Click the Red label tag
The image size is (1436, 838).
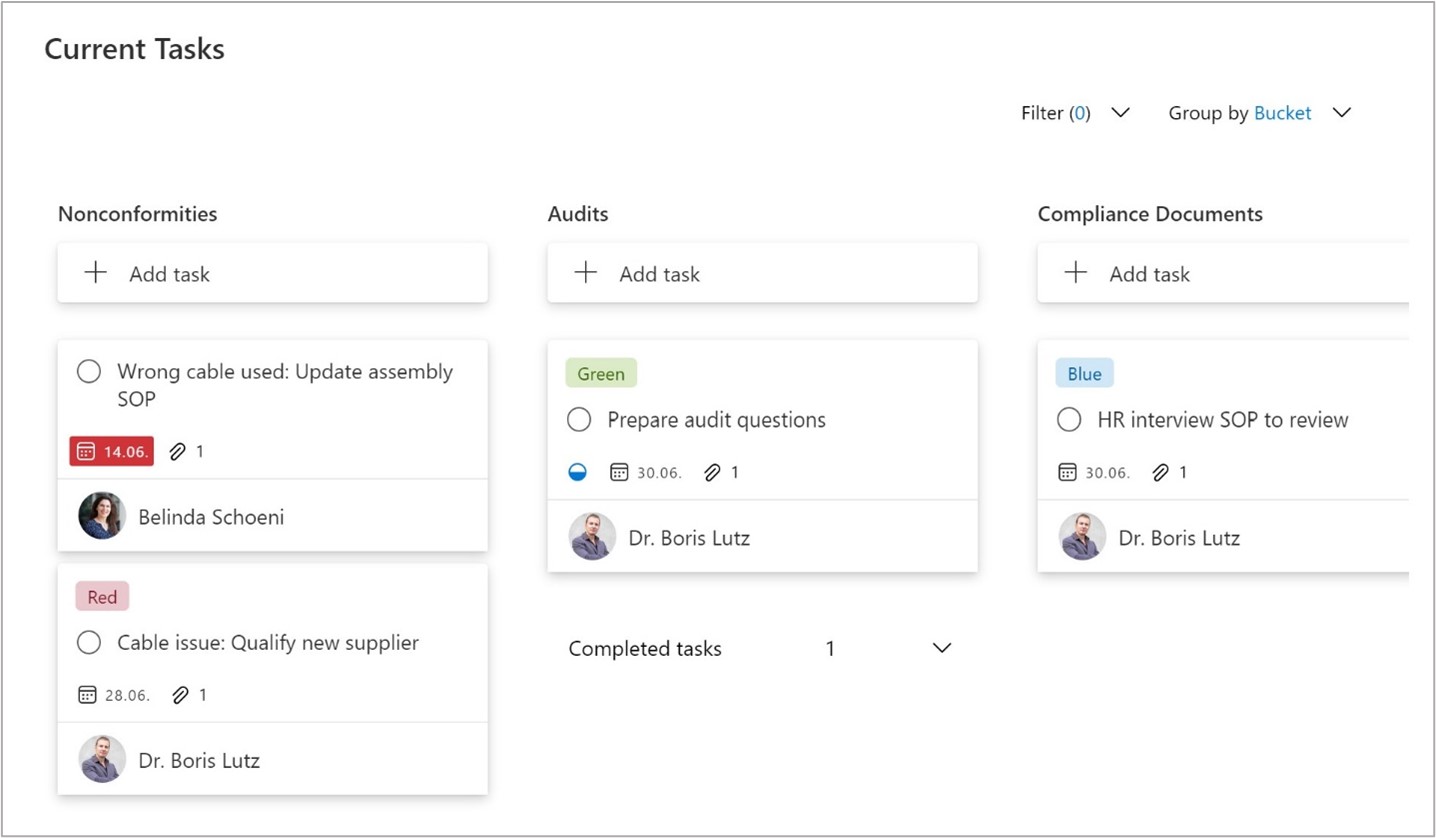point(102,597)
